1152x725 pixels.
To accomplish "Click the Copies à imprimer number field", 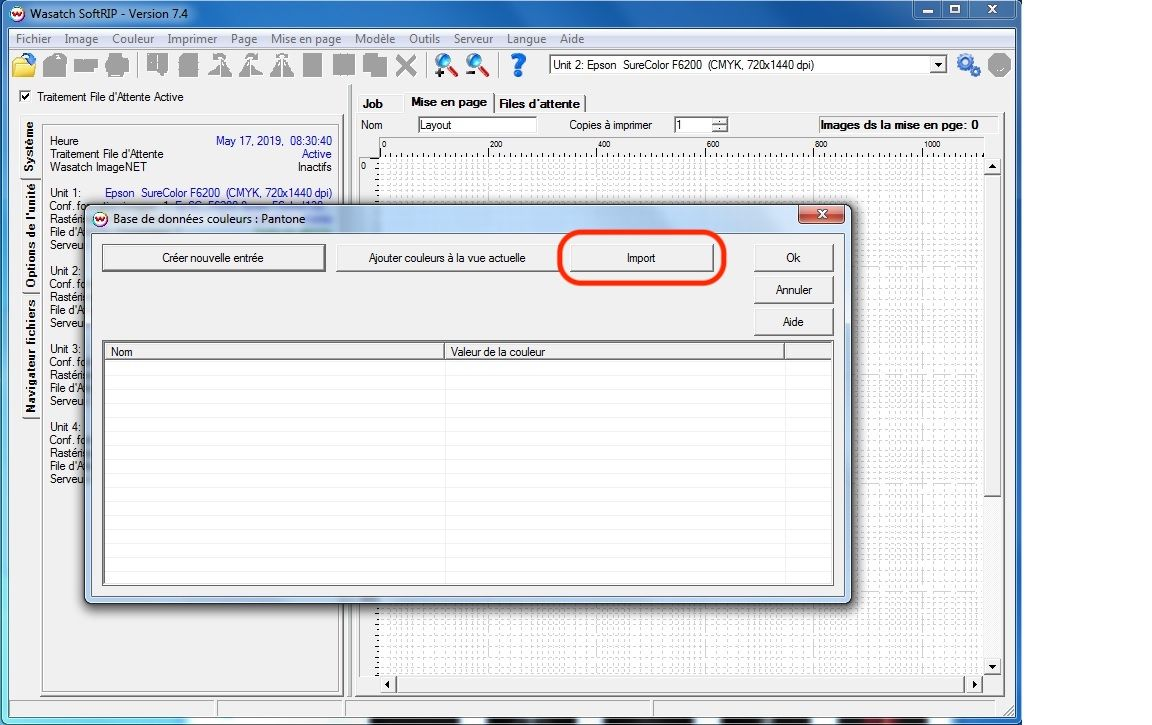I will click(x=693, y=125).
